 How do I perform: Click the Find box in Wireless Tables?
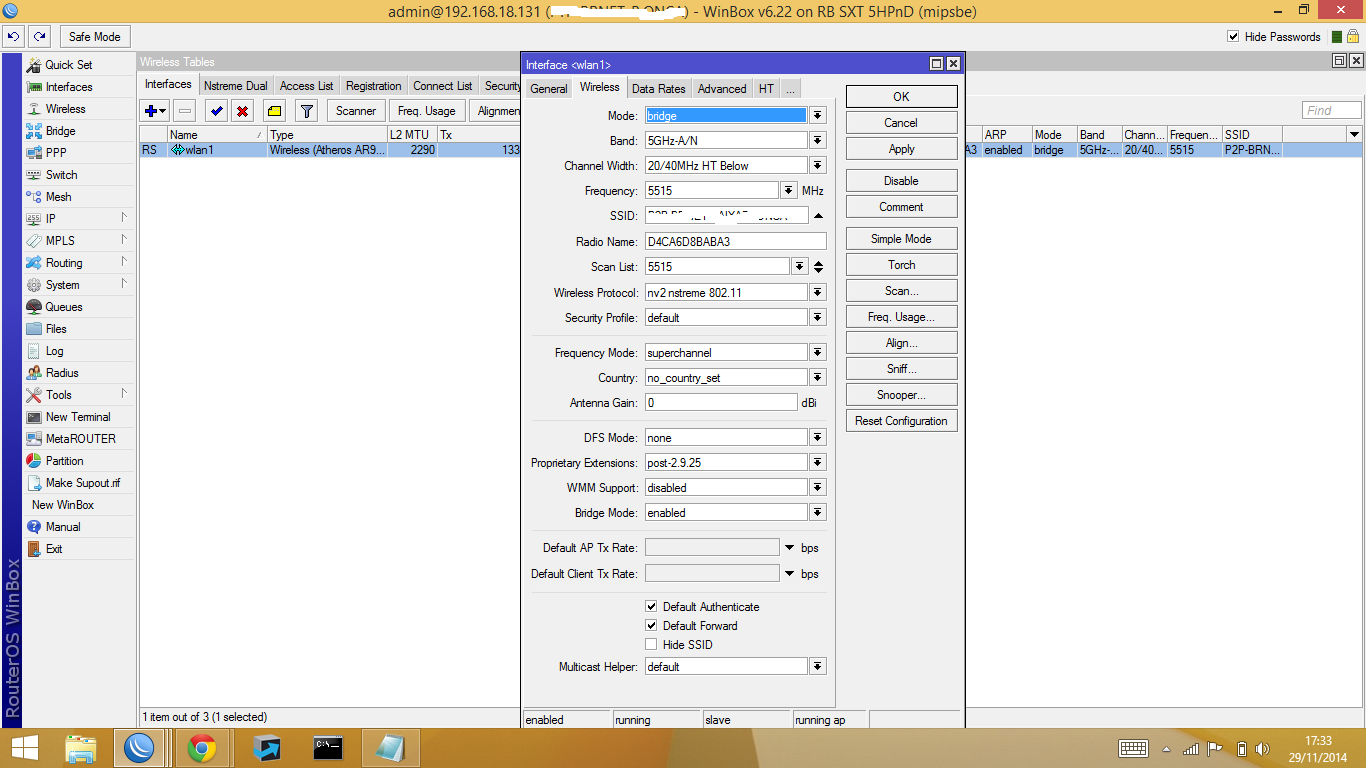[x=1332, y=110]
